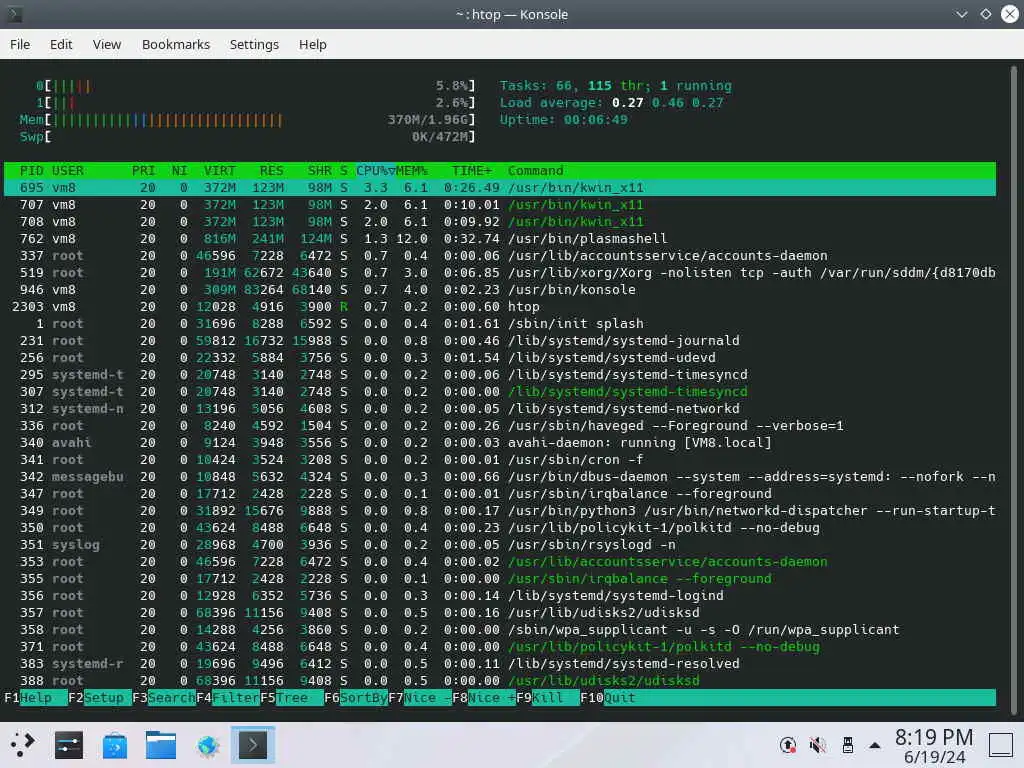Click F5 Tree in htop footer

click(x=291, y=697)
